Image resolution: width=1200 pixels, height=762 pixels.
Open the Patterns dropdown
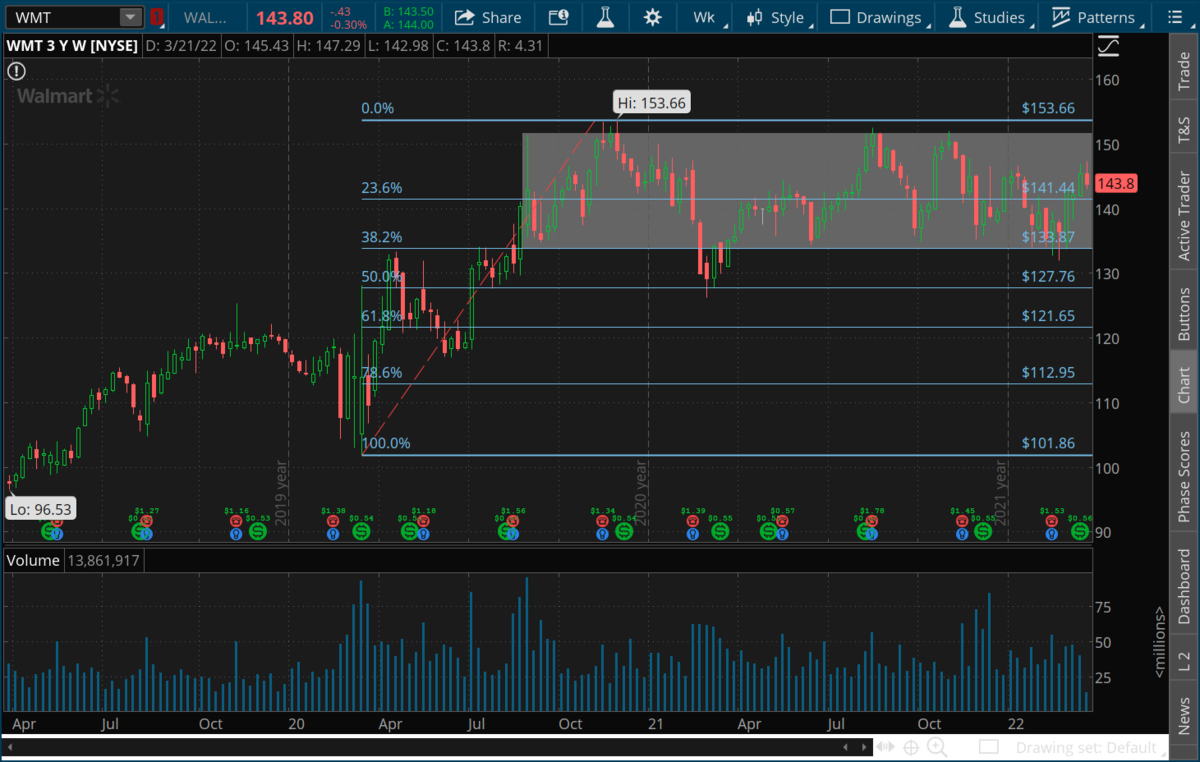click(1096, 17)
